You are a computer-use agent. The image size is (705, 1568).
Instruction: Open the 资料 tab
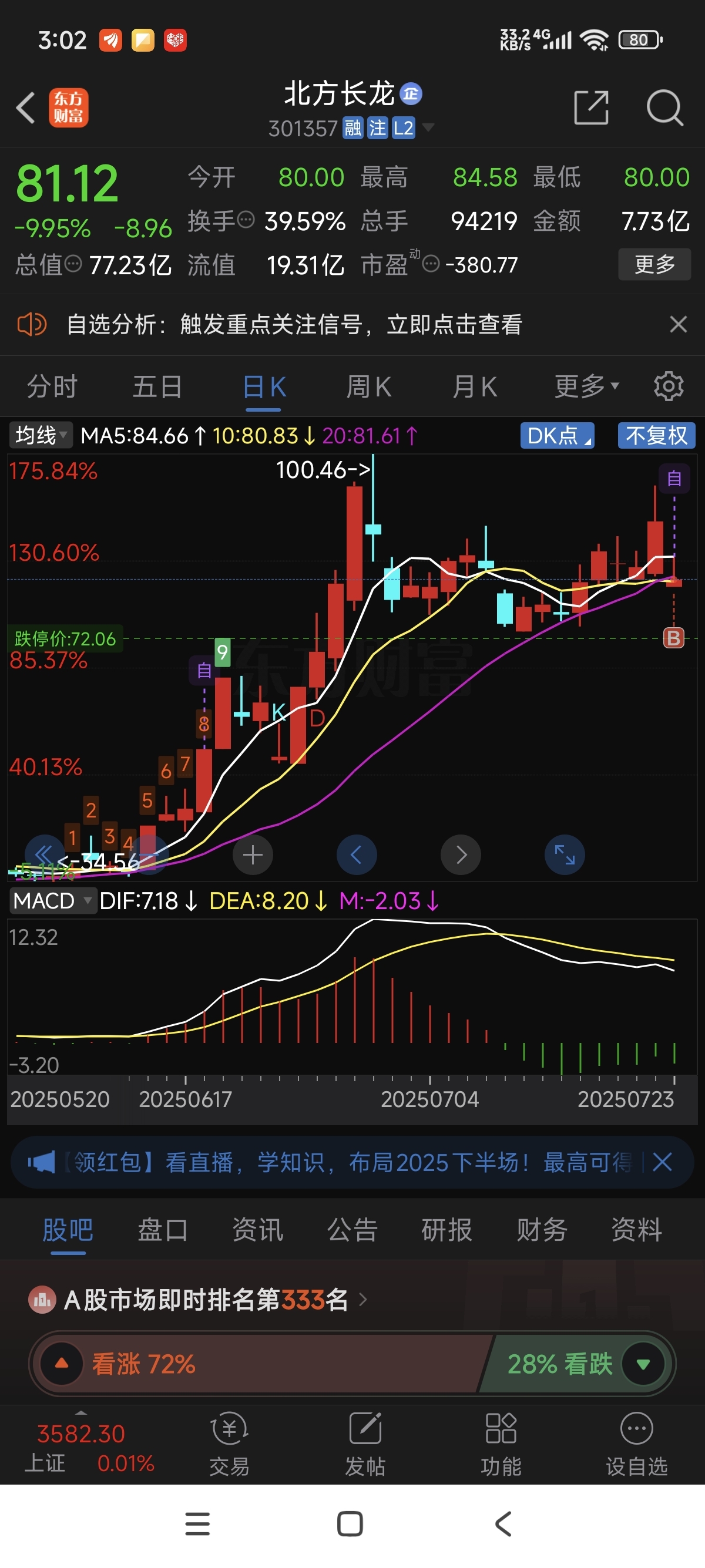(x=637, y=1230)
